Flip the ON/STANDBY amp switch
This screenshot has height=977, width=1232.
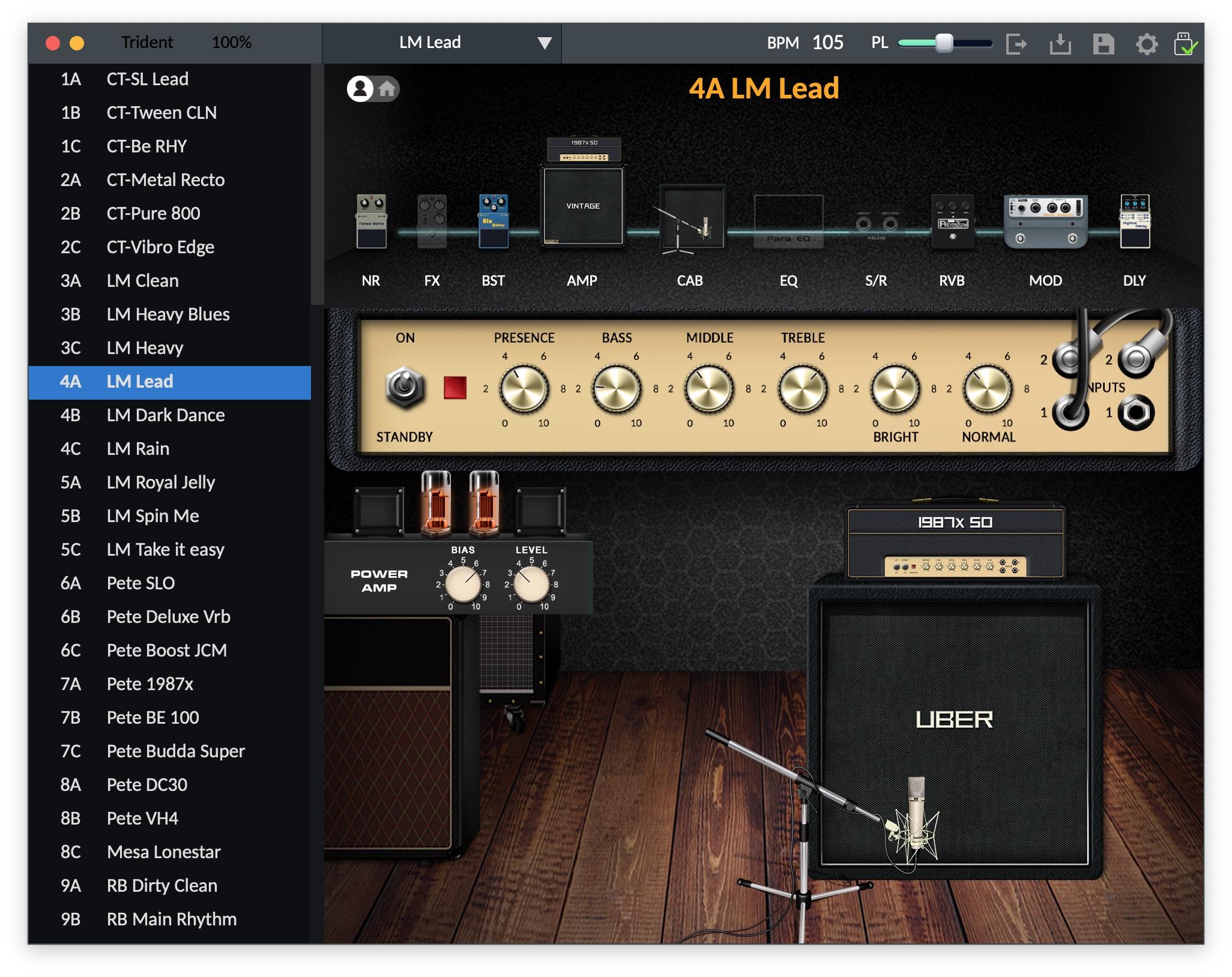406,387
